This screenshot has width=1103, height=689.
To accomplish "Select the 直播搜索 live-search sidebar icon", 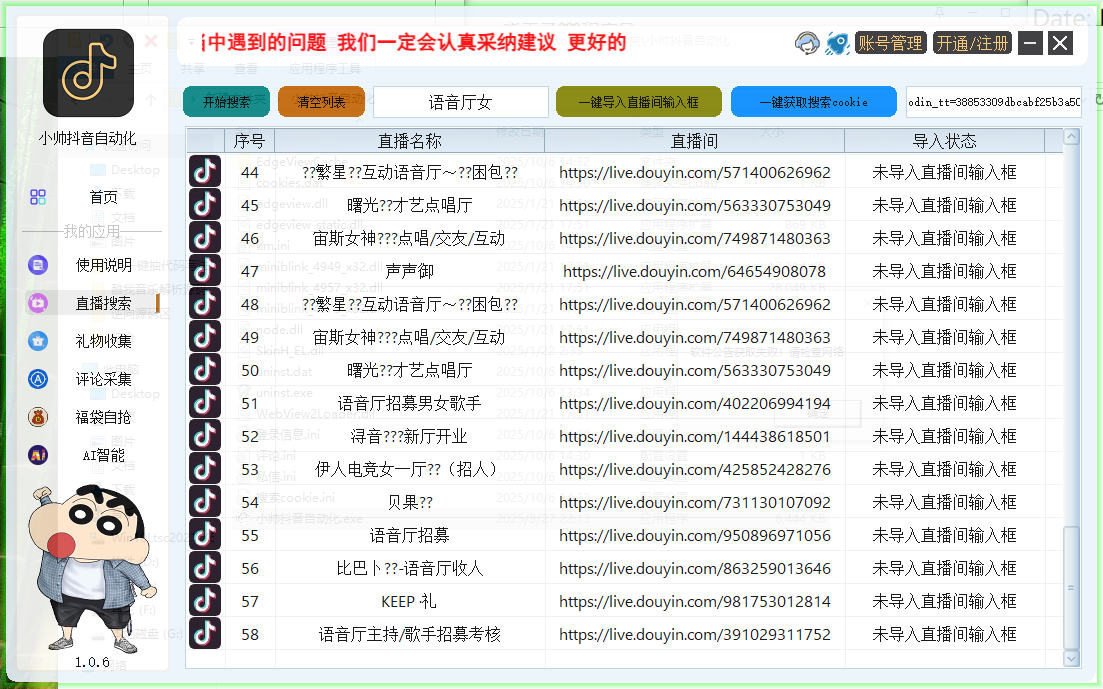I will 37,302.
